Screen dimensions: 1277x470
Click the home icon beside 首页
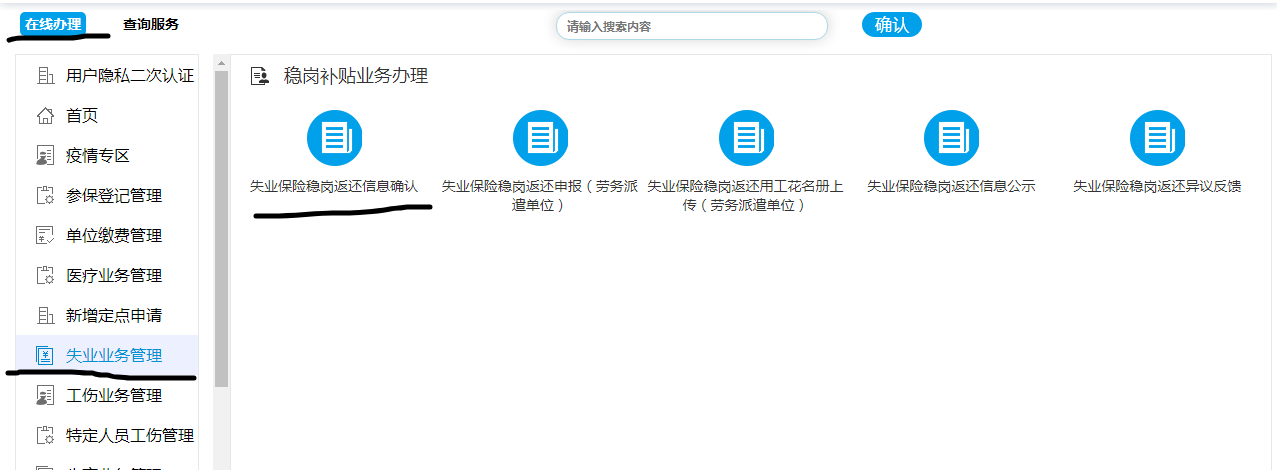(x=45, y=116)
